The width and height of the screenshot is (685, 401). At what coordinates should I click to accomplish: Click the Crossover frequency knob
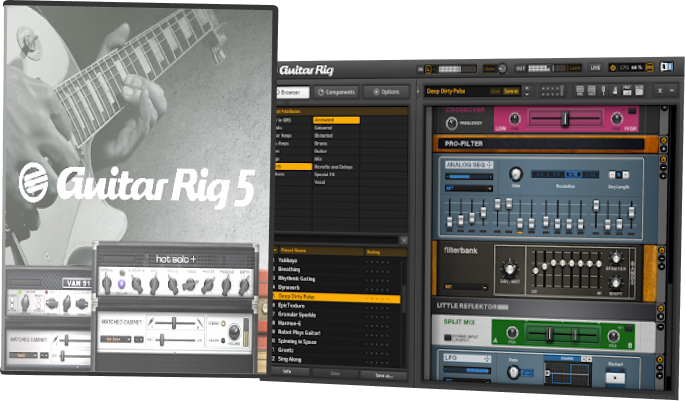[451, 124]
